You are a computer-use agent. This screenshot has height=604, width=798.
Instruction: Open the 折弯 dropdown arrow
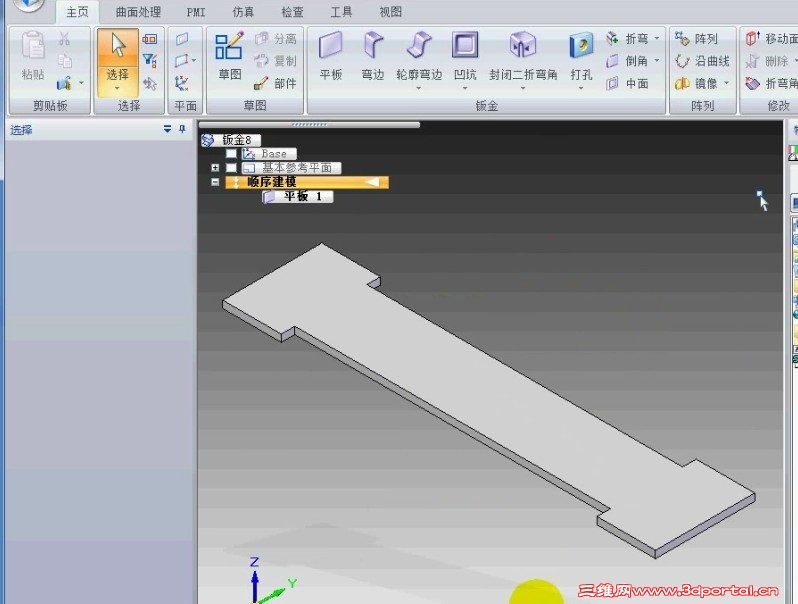point(657,39)
